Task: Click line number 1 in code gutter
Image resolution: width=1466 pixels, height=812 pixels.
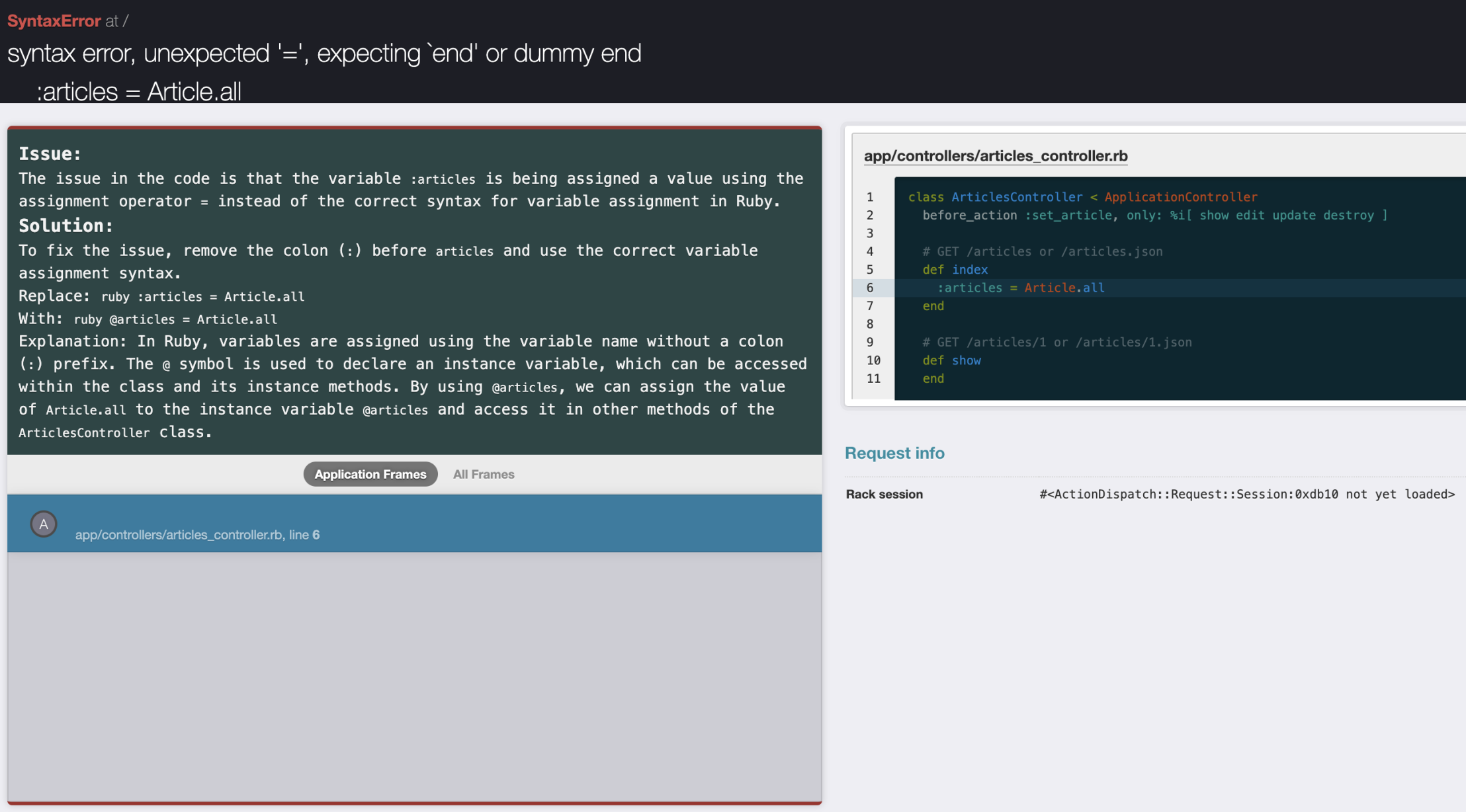Action: (870, 197)
